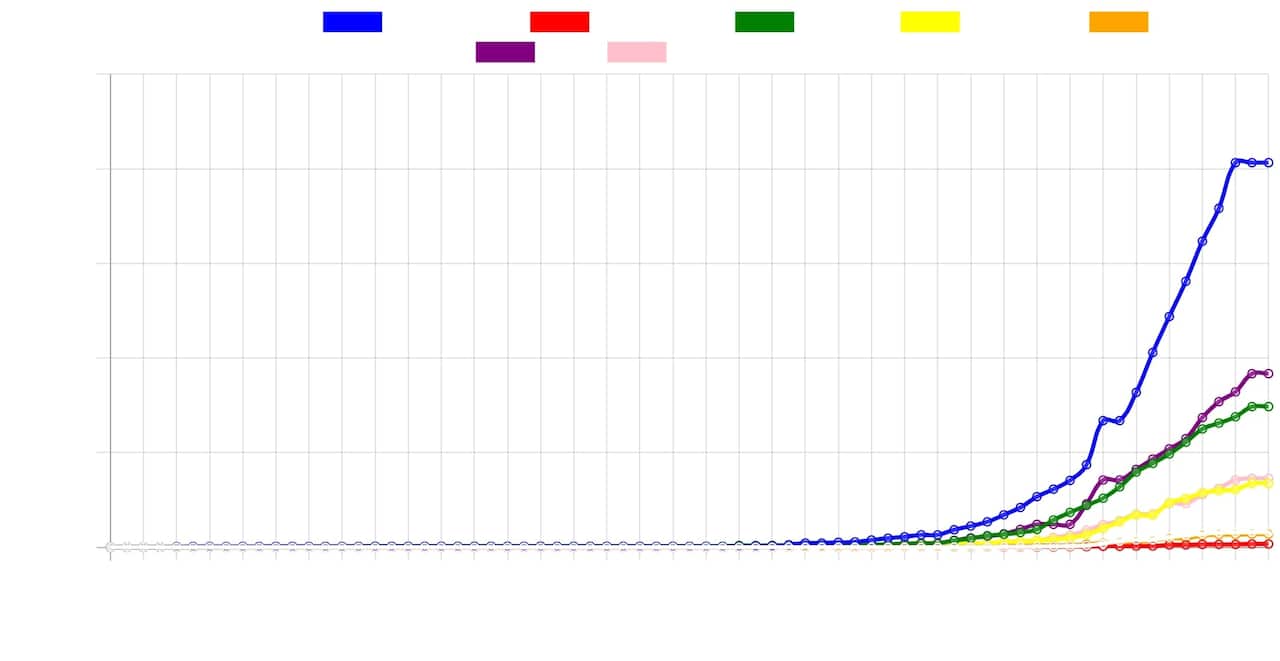1280x661 pixels.
Task: Select the rightmost blue line data point
Action: (x=1268, y=162)
